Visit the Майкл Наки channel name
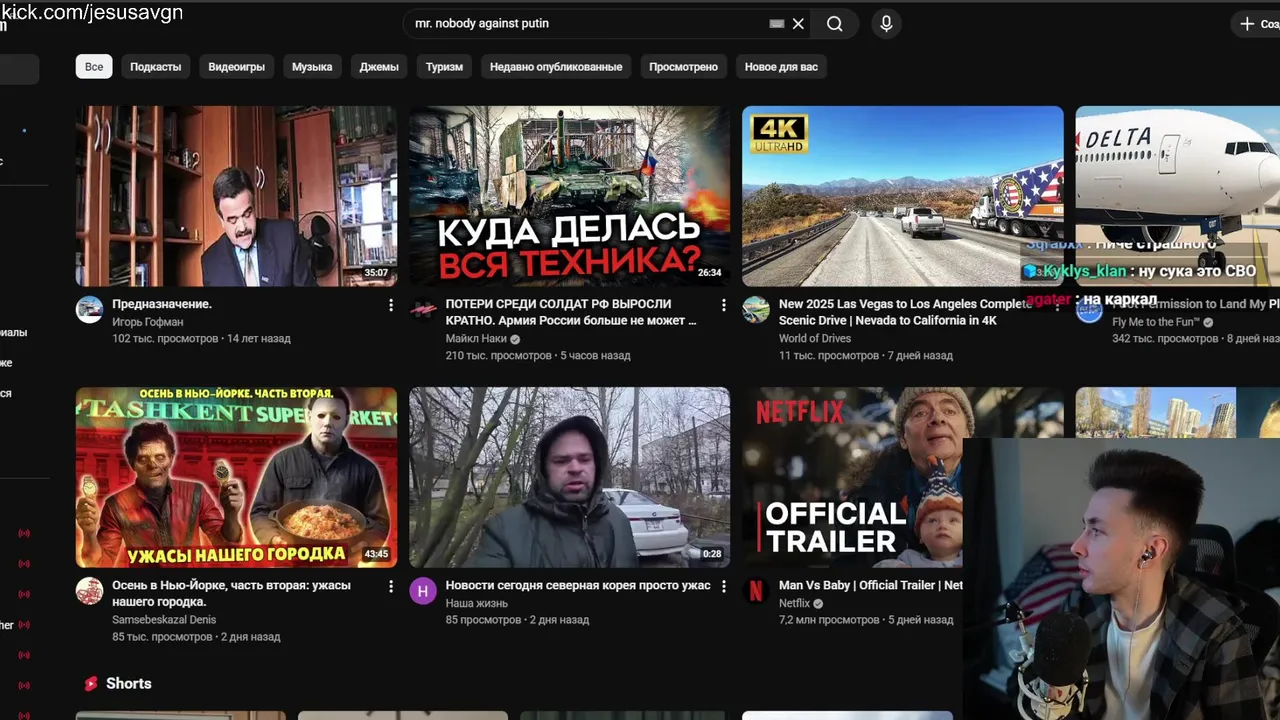 pyautogui.click(x=476, y=339)
